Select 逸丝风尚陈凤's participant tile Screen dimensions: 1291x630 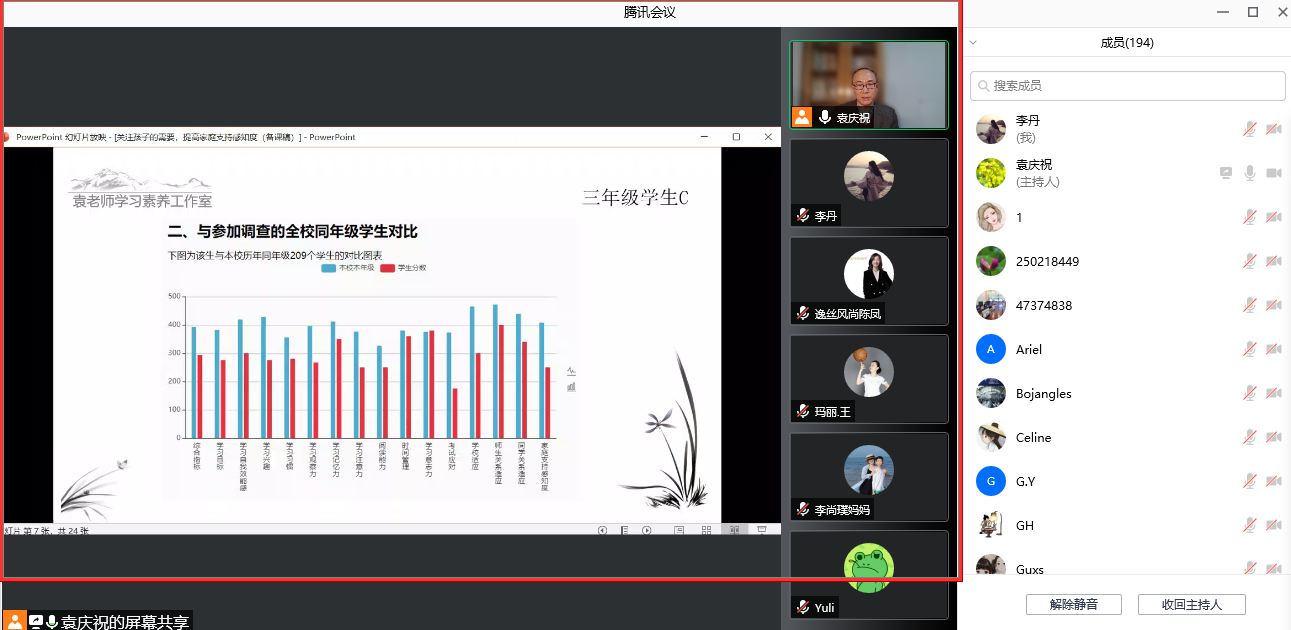(x=868, y=280)
